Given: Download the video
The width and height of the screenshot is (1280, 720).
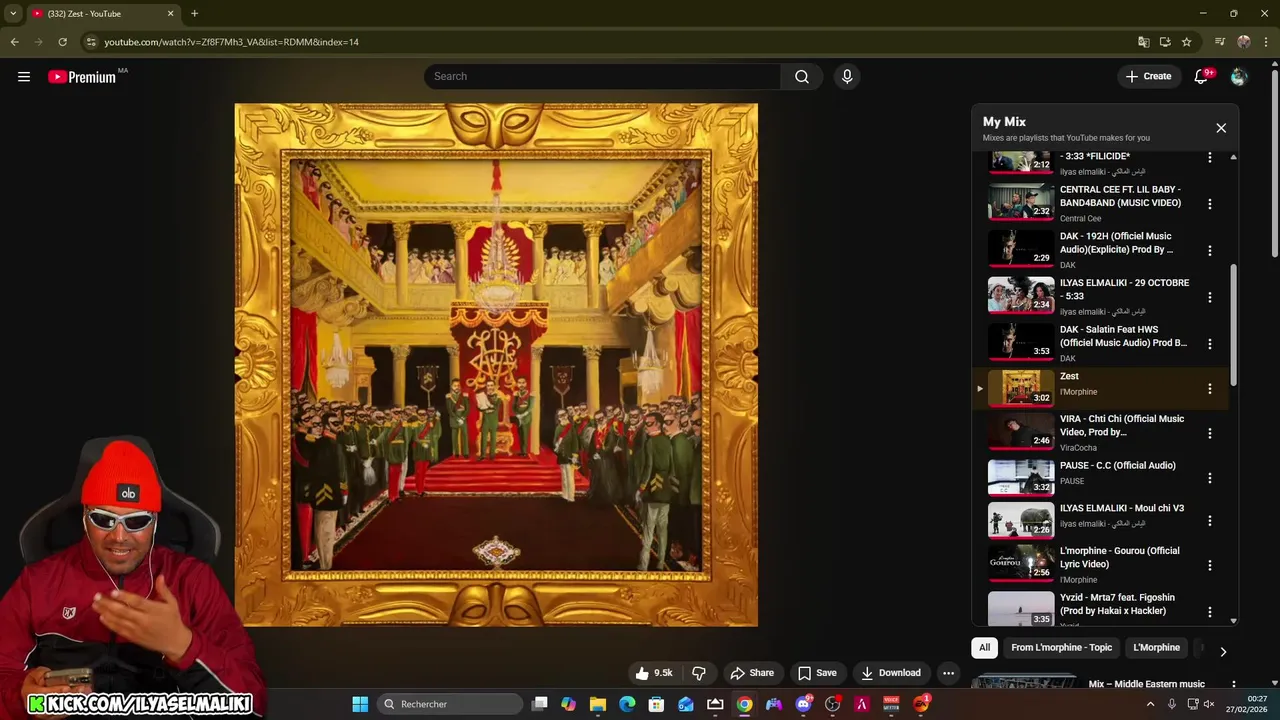Looking at the screenshot, I should tap(891, 673).
